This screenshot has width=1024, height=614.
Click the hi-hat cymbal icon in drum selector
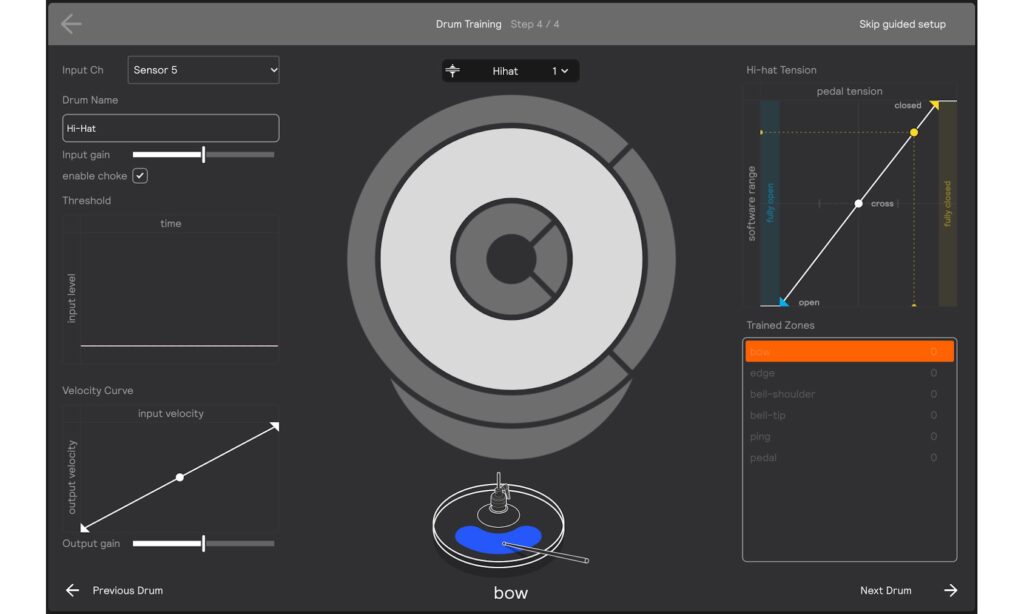click(x=453, y=71)
